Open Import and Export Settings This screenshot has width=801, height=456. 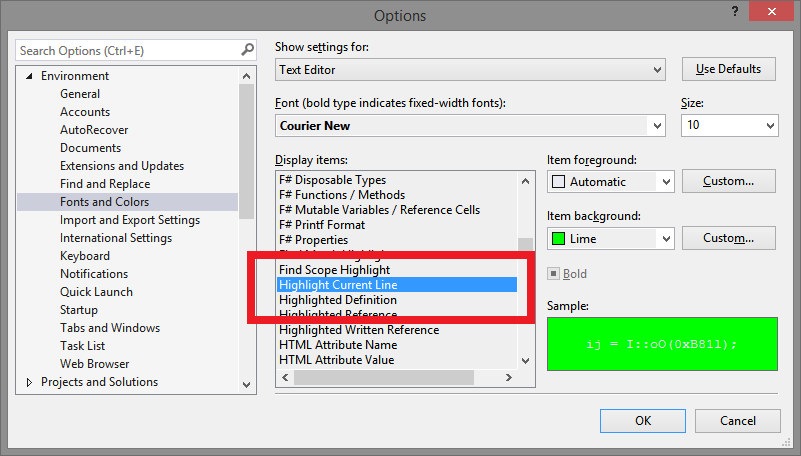(x=130, y=220)
